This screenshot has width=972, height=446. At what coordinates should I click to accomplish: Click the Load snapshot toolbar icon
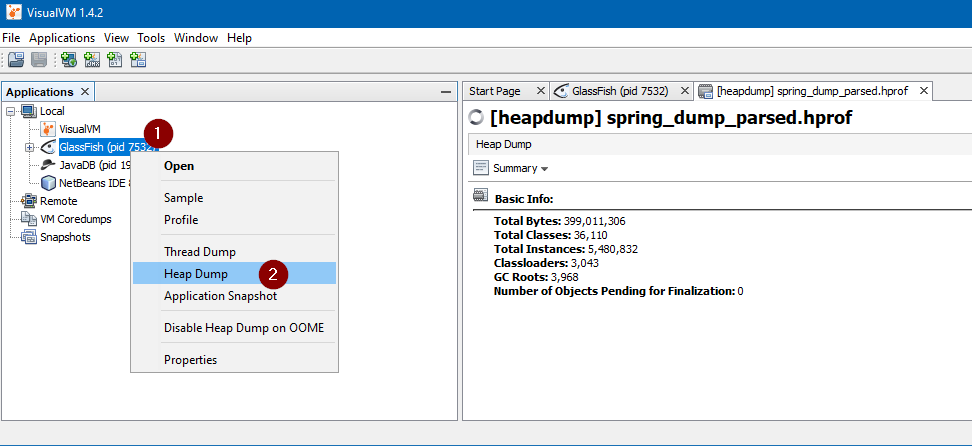(16, 60)
